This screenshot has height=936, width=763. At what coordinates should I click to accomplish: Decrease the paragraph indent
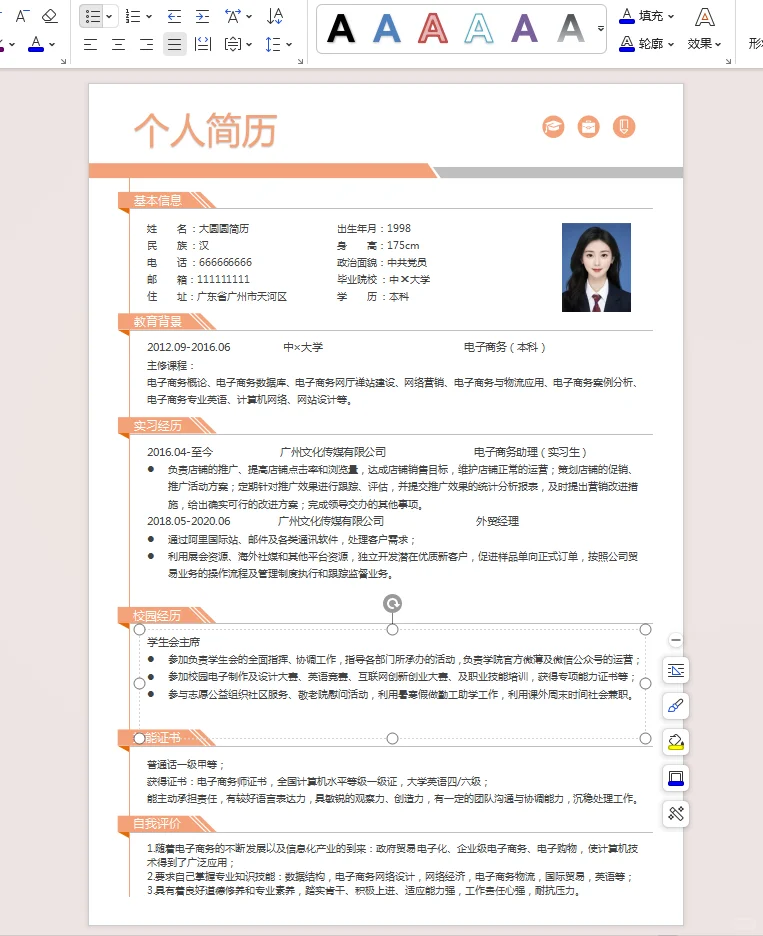(x=174, y=16)
